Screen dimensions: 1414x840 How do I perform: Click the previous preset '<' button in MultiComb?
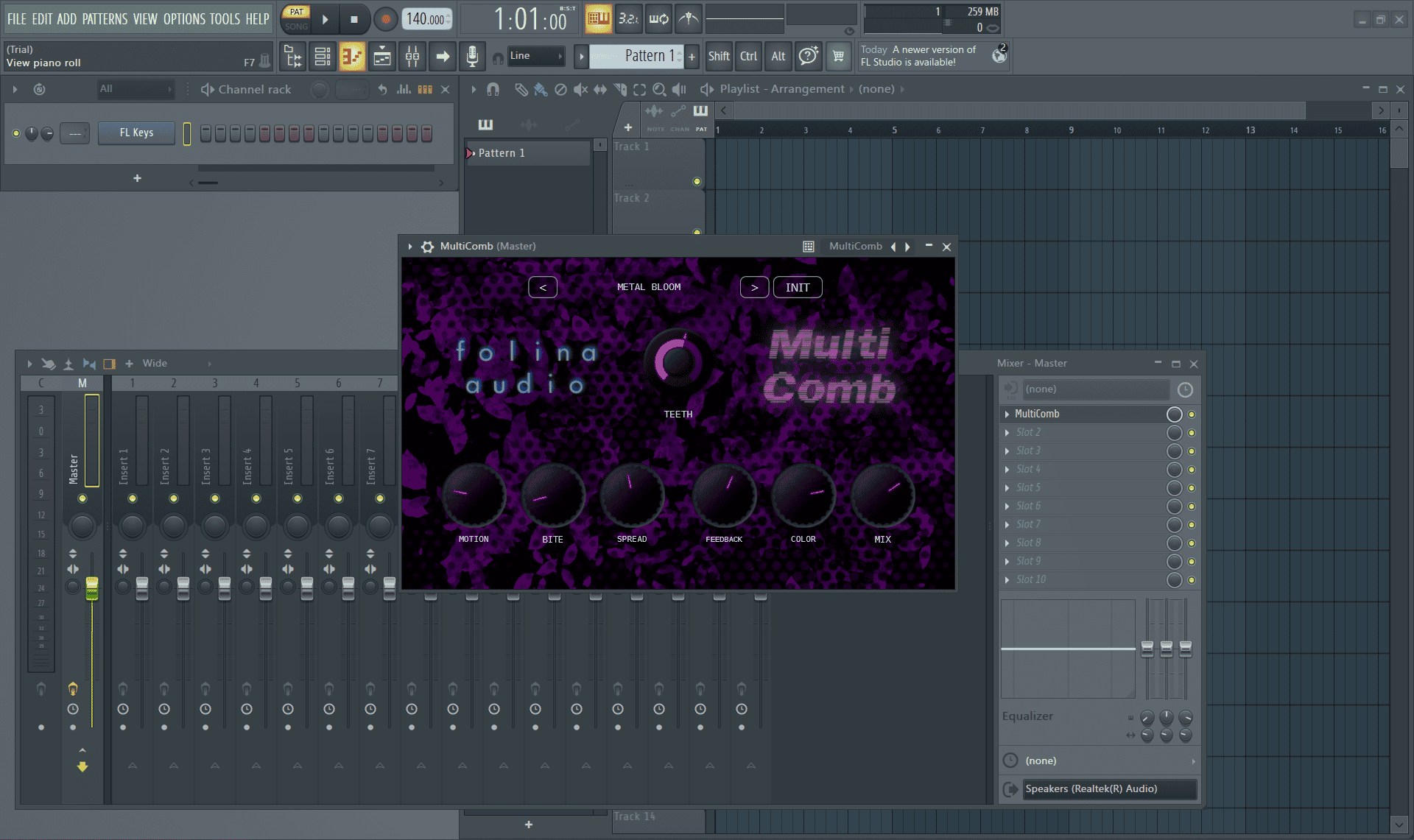[543, 288]
